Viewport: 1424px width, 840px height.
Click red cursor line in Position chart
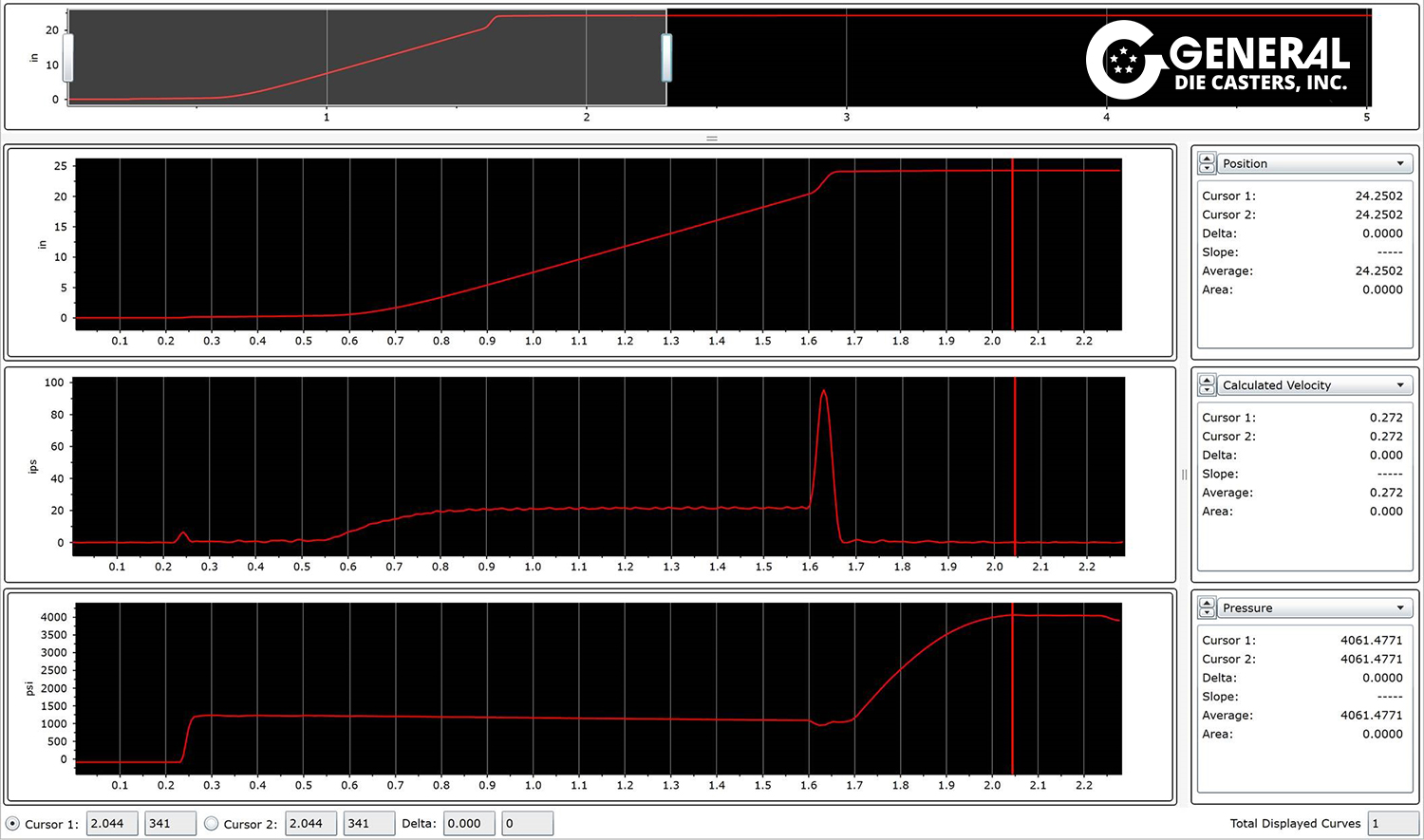(x=1012, y=247)
